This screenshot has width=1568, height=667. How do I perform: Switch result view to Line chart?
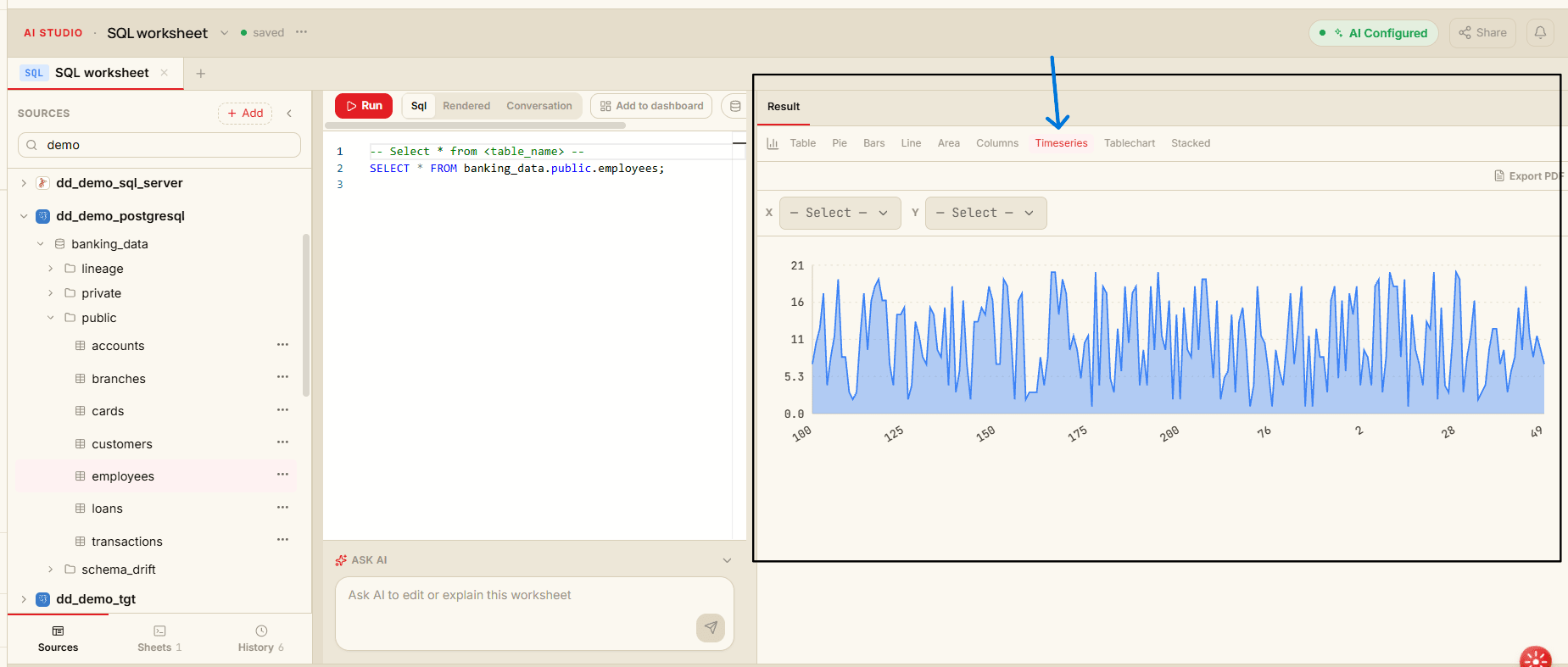(911, 143)
